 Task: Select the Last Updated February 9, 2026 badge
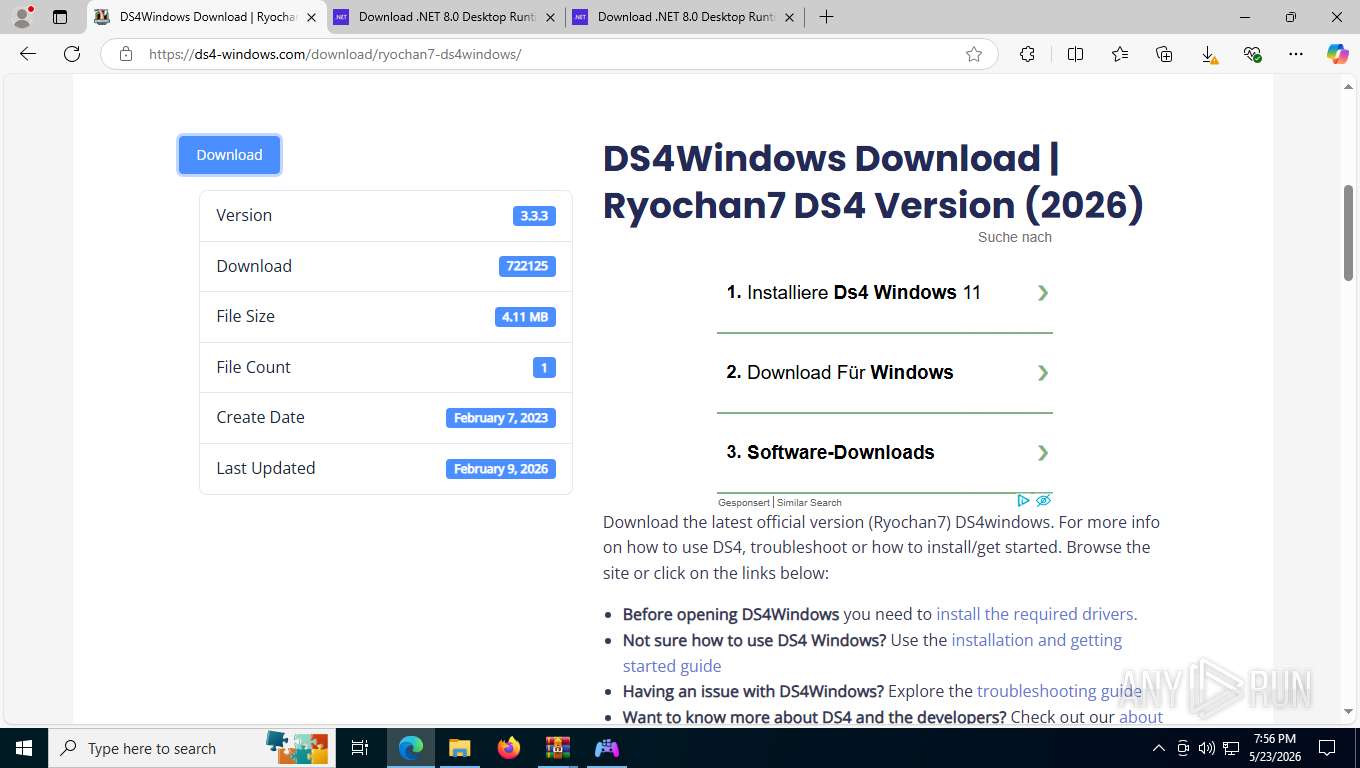[501, 469]
